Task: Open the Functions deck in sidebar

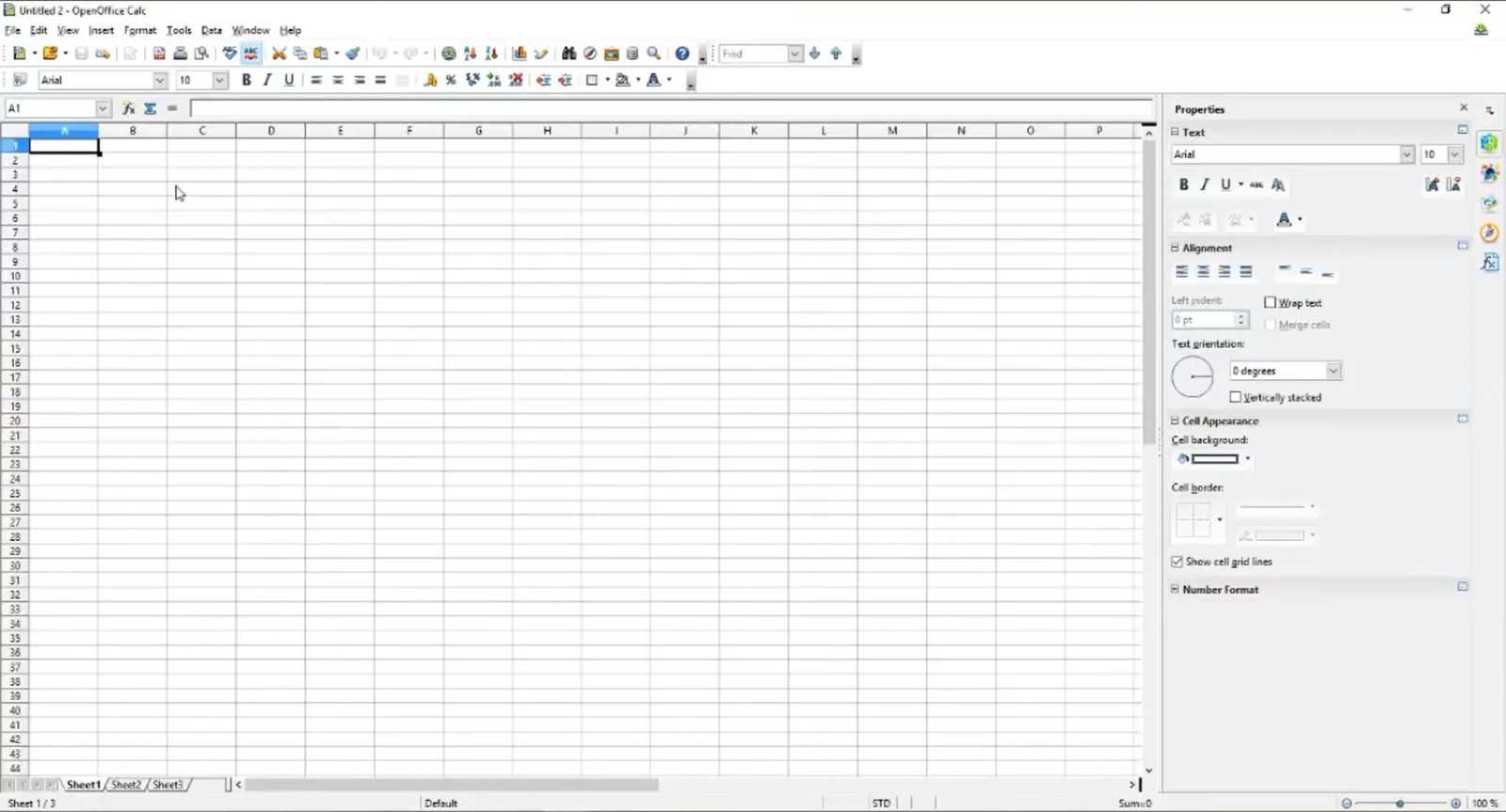Action: click(1489, 263)
